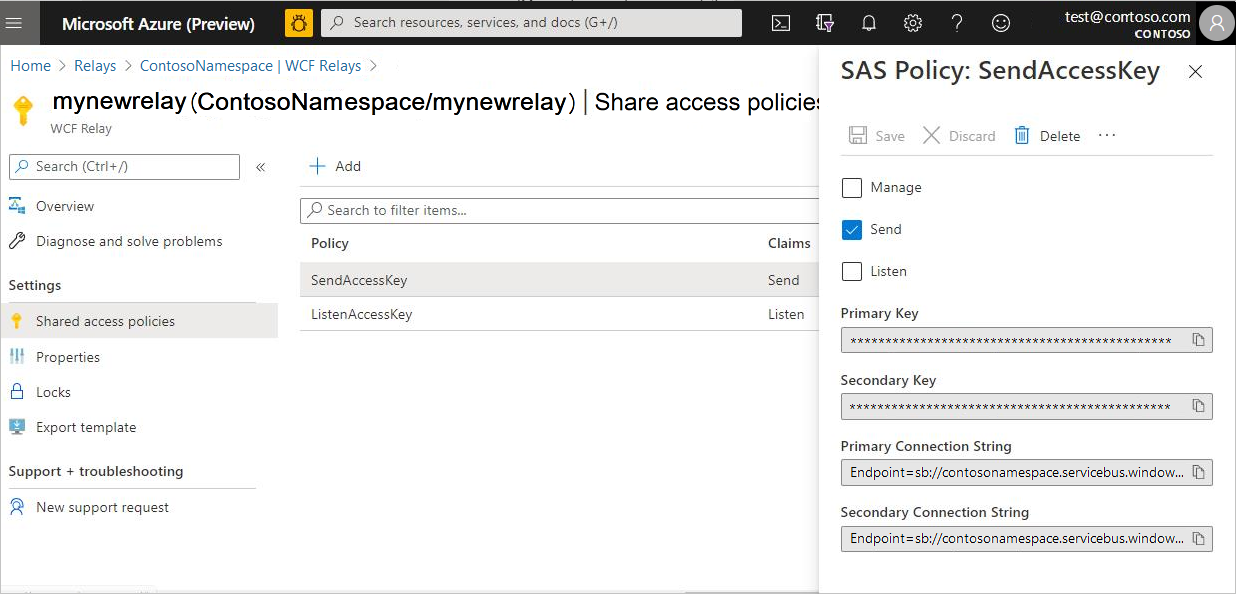Copy the Primary Key to clipboard

coord(1198,340)
